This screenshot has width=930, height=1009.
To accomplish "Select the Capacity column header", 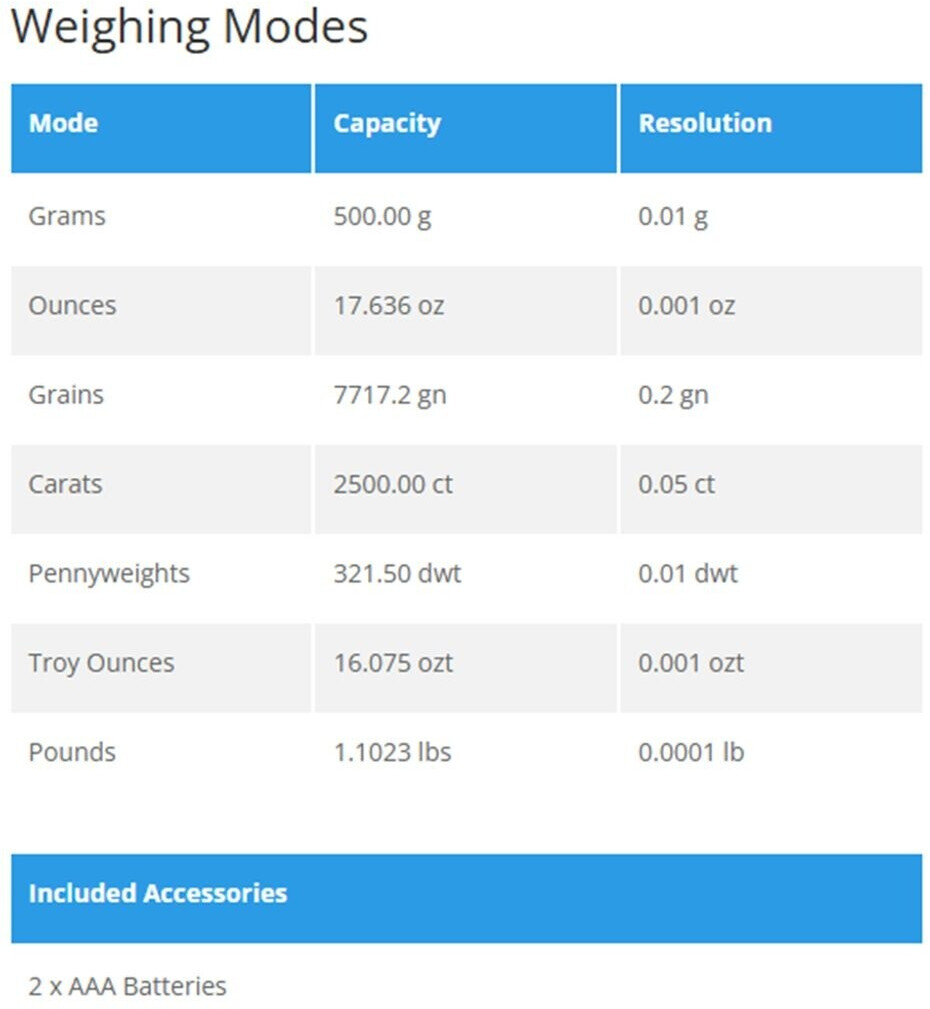I will click(387, 124).
